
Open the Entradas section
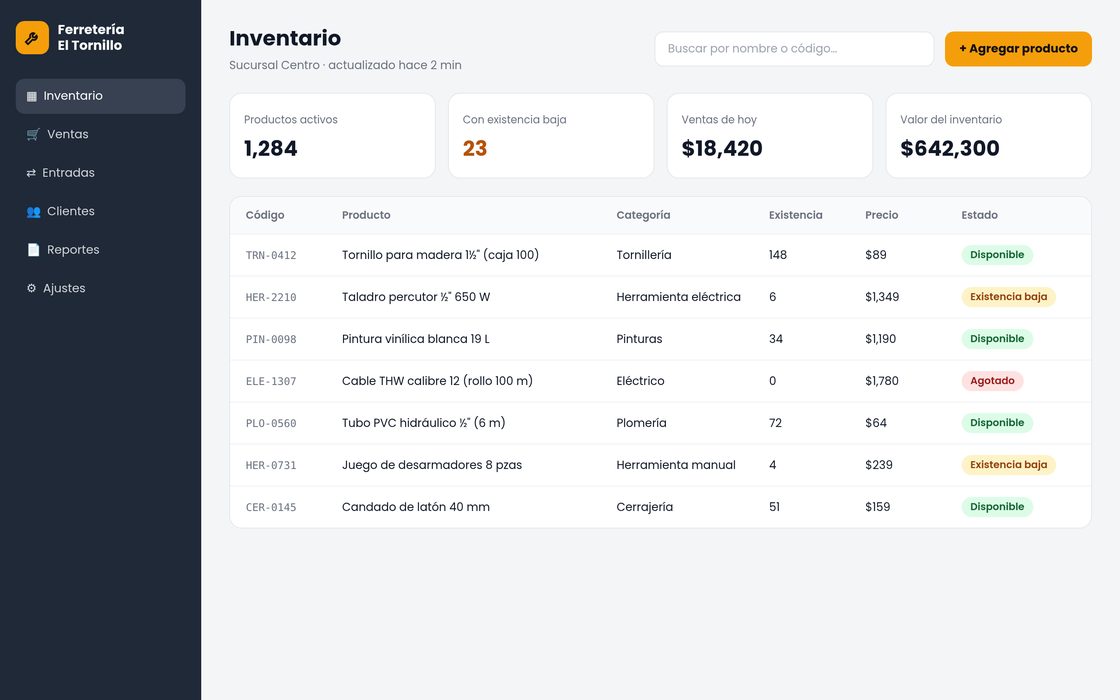101,173
